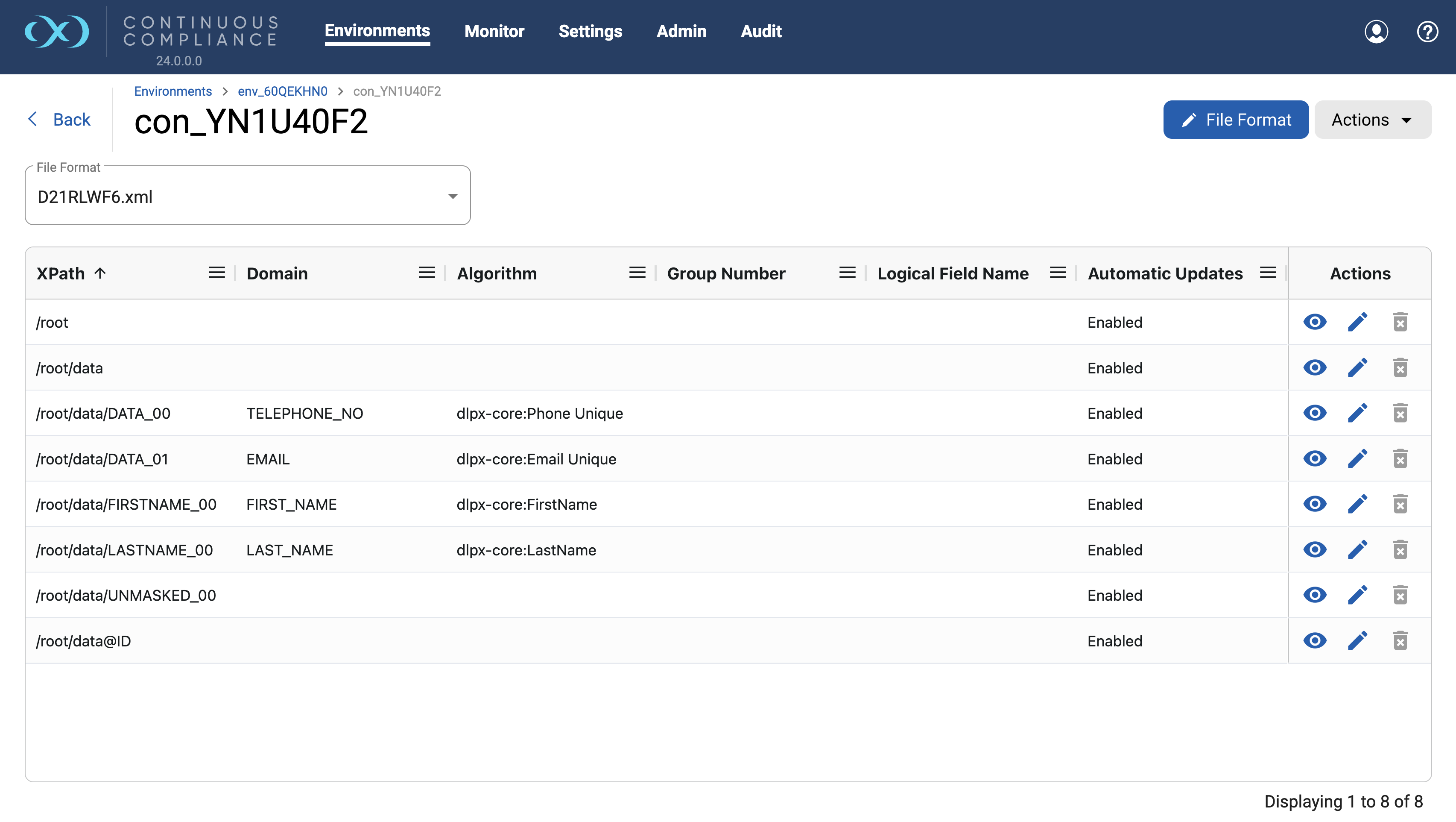The width and height of the screenshot is (1456, 822).
Task: Go Back to previous page
Action: [60, 119]
